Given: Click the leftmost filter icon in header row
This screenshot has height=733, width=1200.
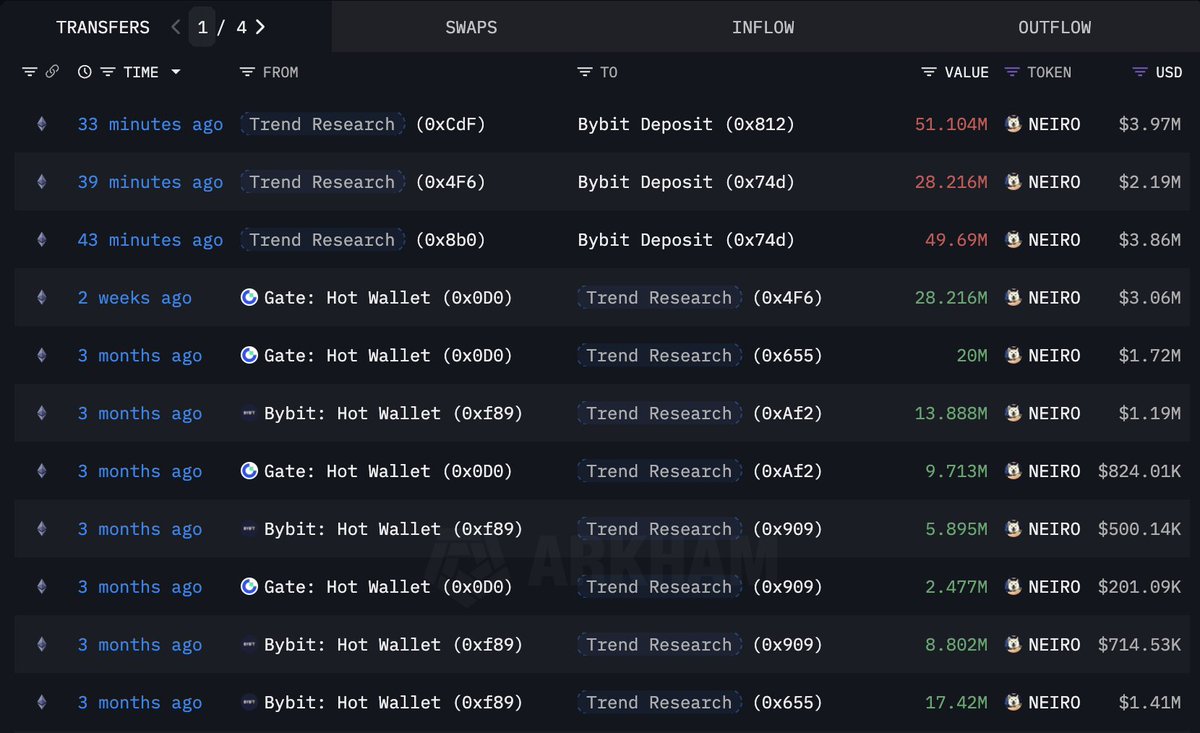Looking at the screenshot, I should pos(29,72).
